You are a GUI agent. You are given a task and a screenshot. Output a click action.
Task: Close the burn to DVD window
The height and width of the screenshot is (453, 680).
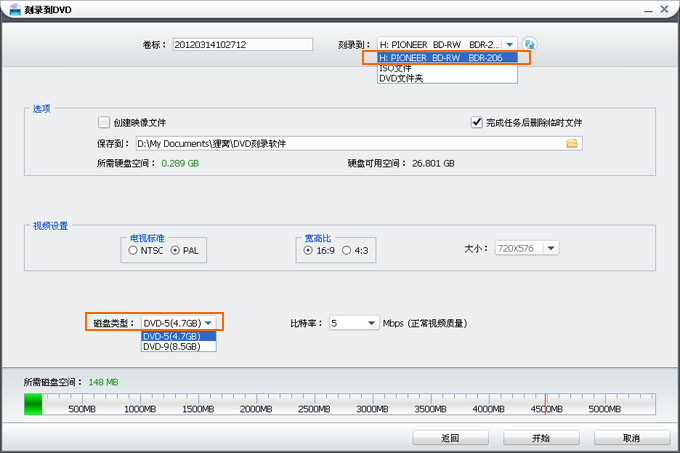coord(665,9)
